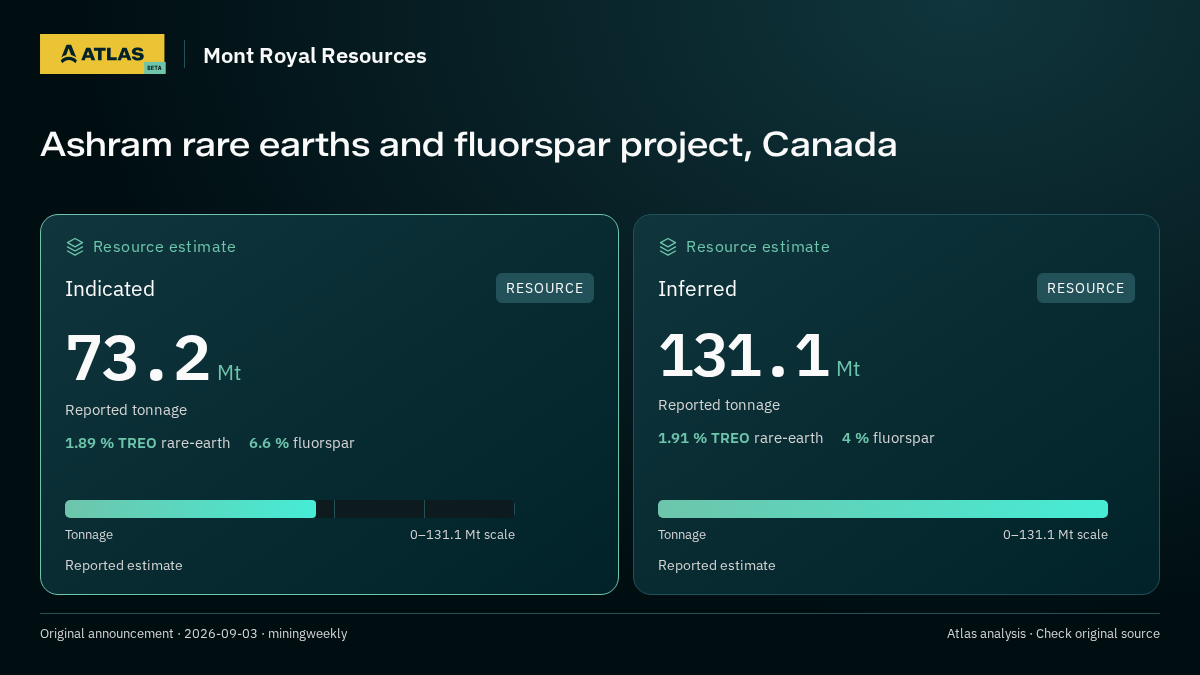Click the Atlas analysis check source note
1200x675 pixels.
coord(1053,634)
